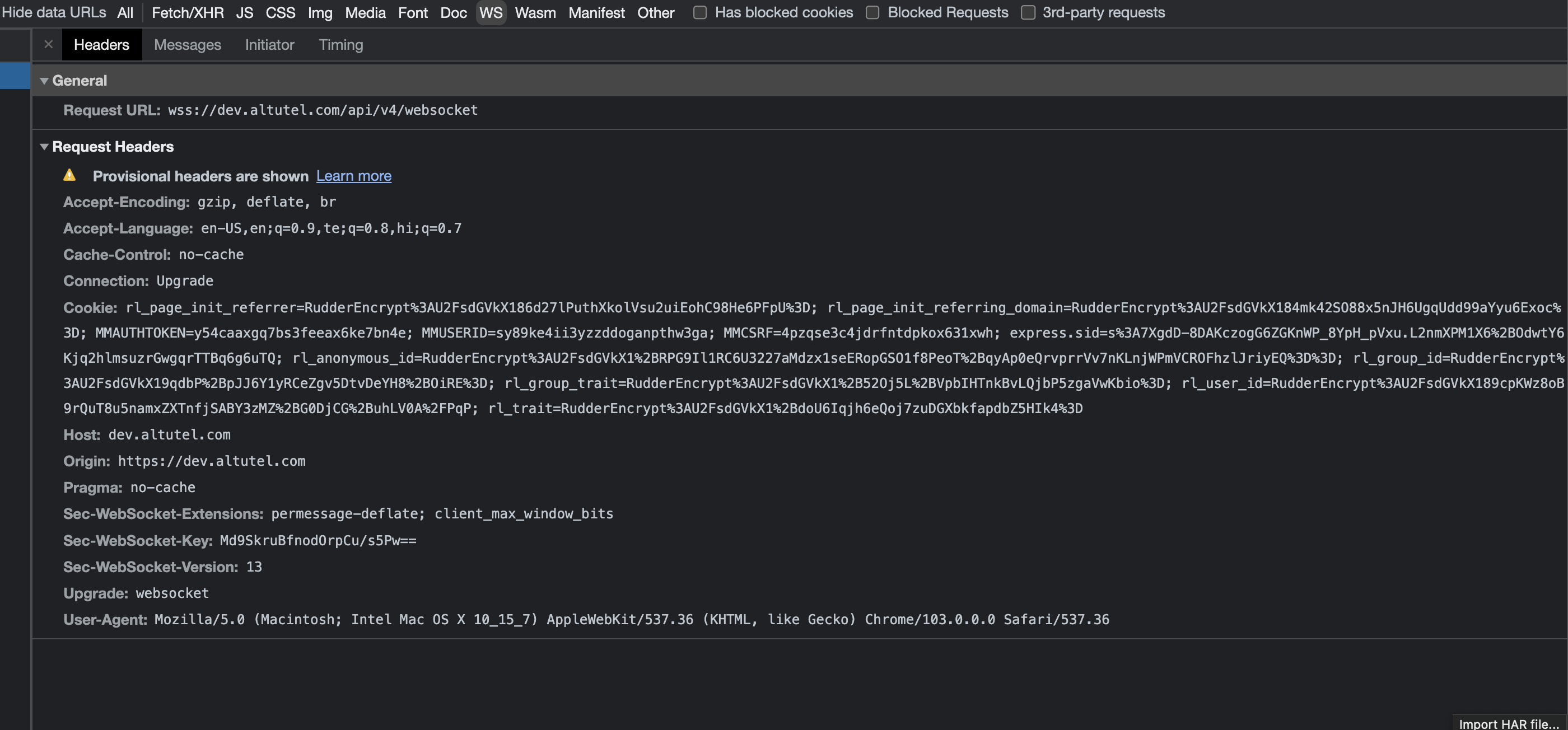Switch to the Messages tab
The height and width of the screenshot is (730, 1568).
tap(188, 44)
